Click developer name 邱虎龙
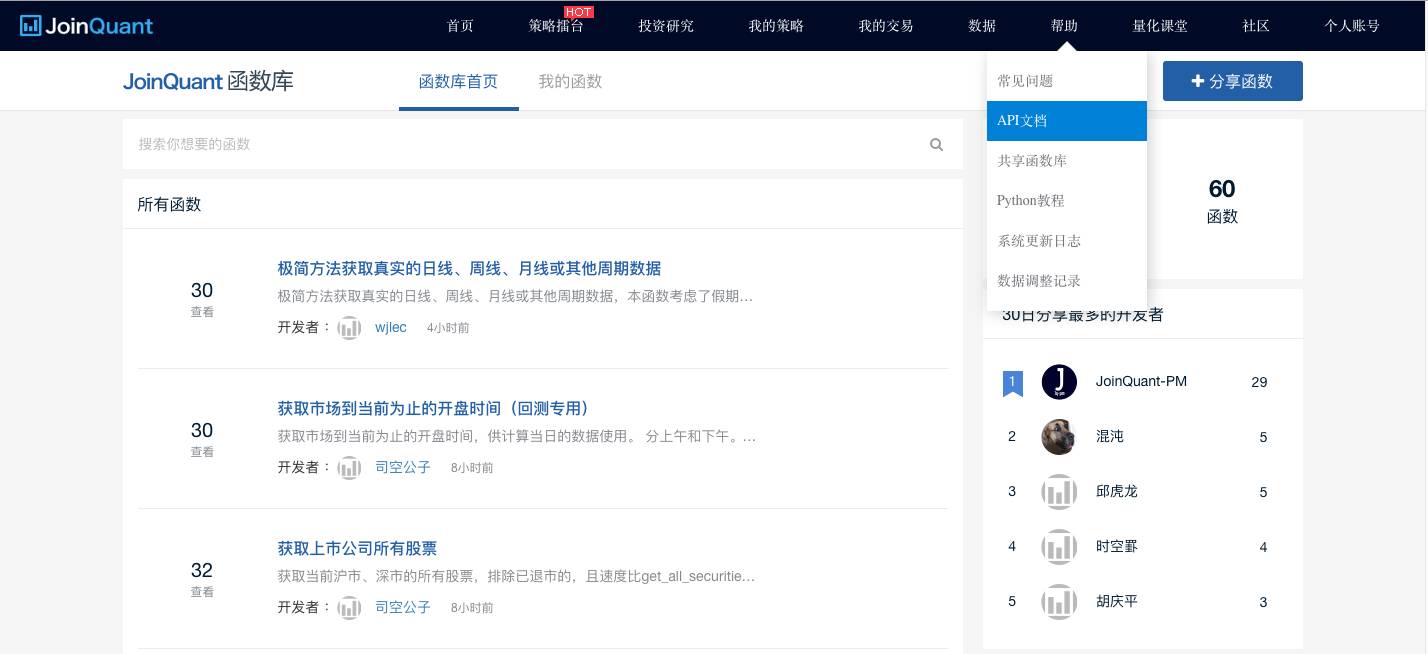 1117,492
